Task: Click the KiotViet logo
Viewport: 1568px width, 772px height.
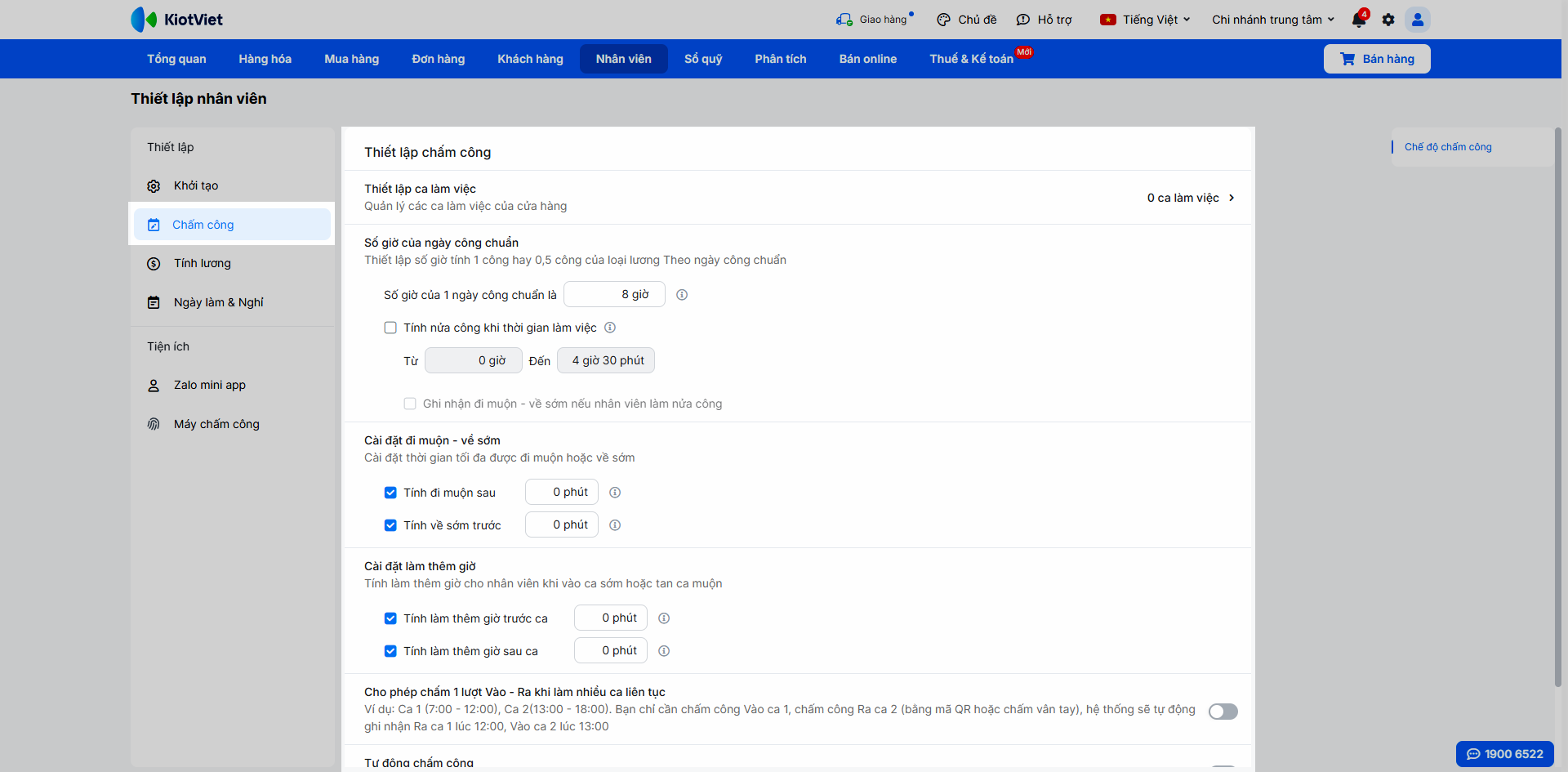Action: pyautogui.click(x=176, y=20)
